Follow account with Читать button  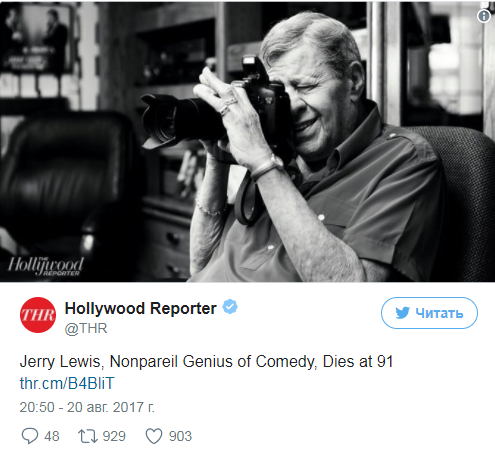[x=429, y=313]
